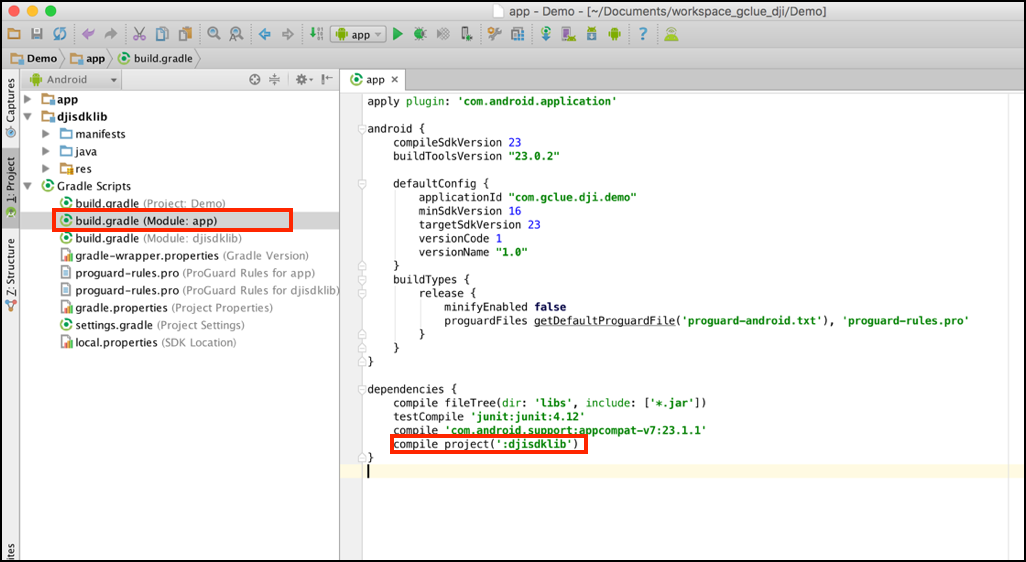Collapse the Gradle Scripts tree node
The height and width of the screenshot is (562, 1026).
click(29, 186)
